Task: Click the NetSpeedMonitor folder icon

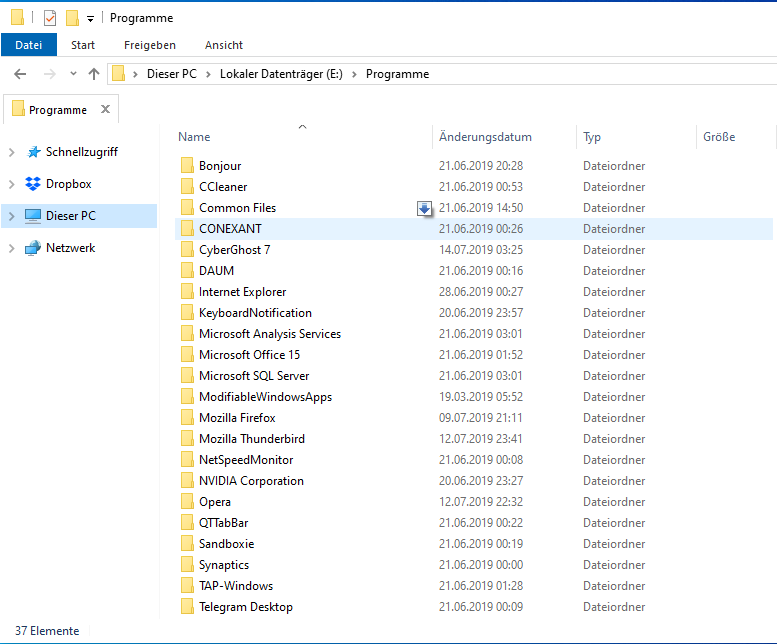Action: point(187,460)
